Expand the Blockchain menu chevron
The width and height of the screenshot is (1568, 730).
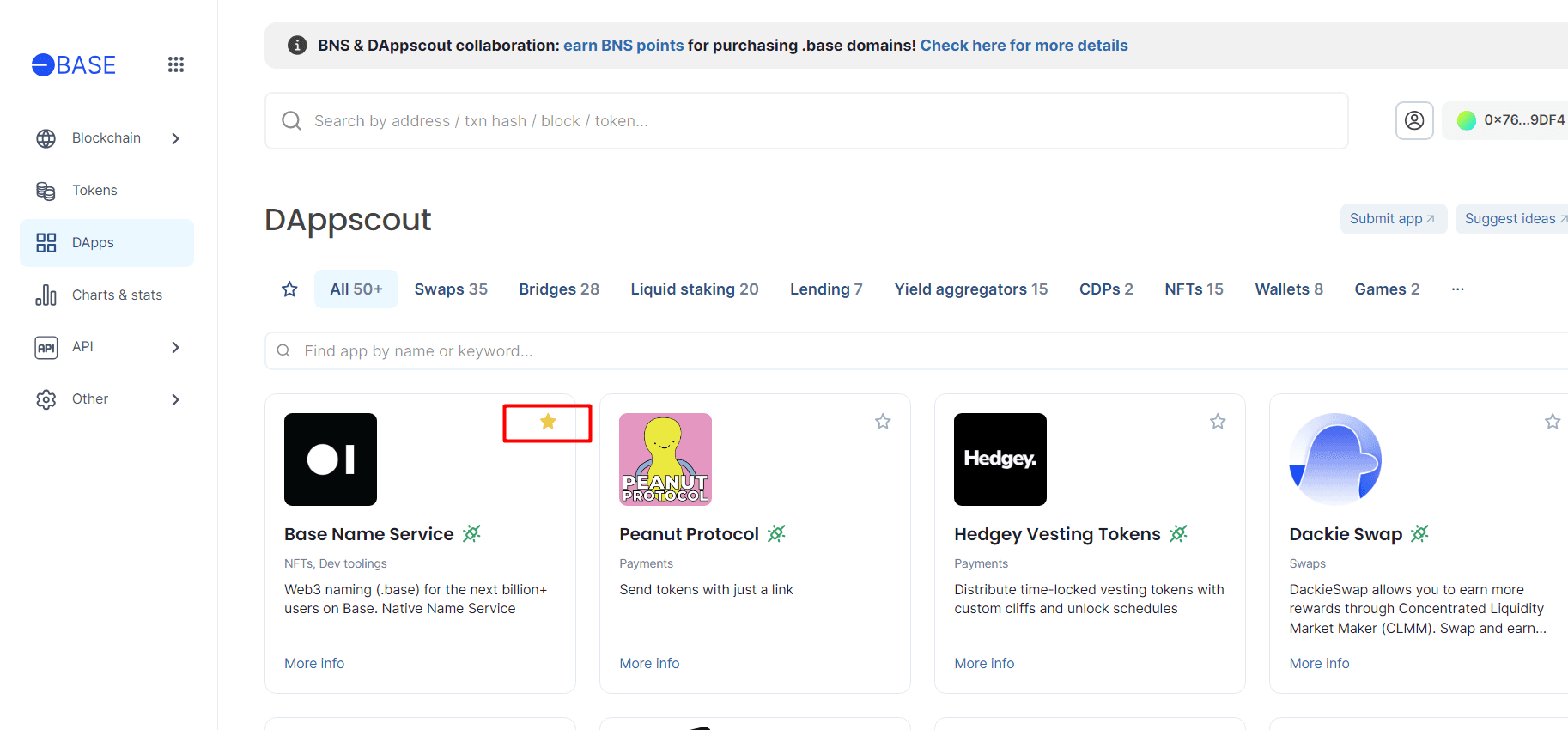175,138
